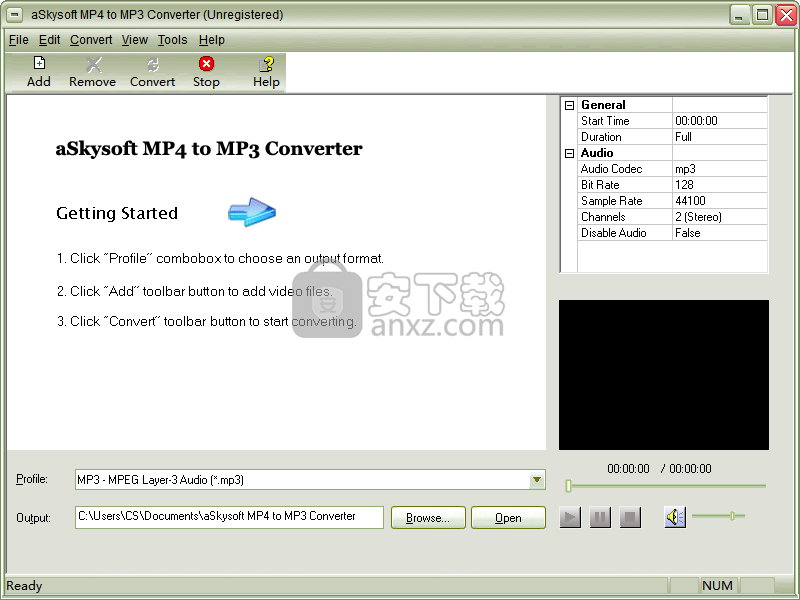Click the Browse... button
This screenshot has width=800, height=600.
pos(428,517)
